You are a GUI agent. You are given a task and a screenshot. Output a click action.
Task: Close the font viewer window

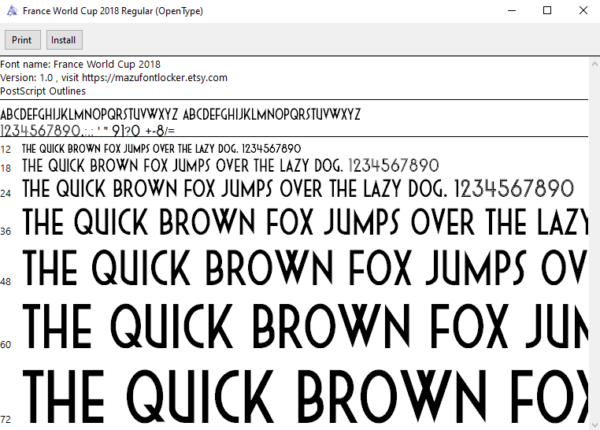pos(583,11)
